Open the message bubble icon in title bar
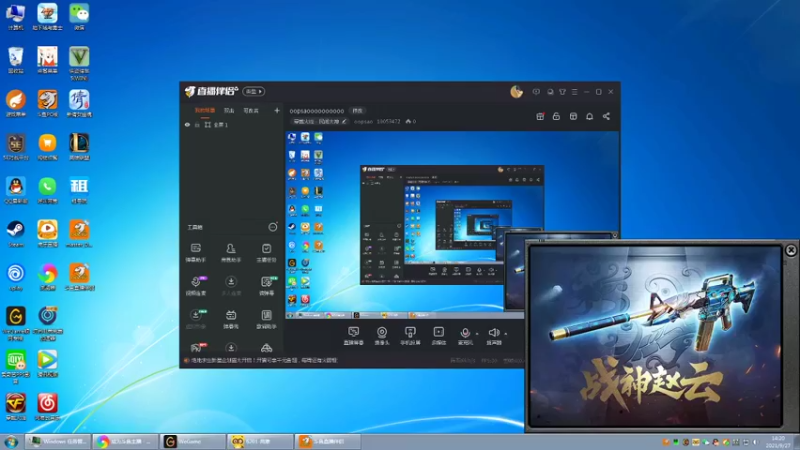The width and height of the screenshot is (800, 450). (x=536, y=92)
